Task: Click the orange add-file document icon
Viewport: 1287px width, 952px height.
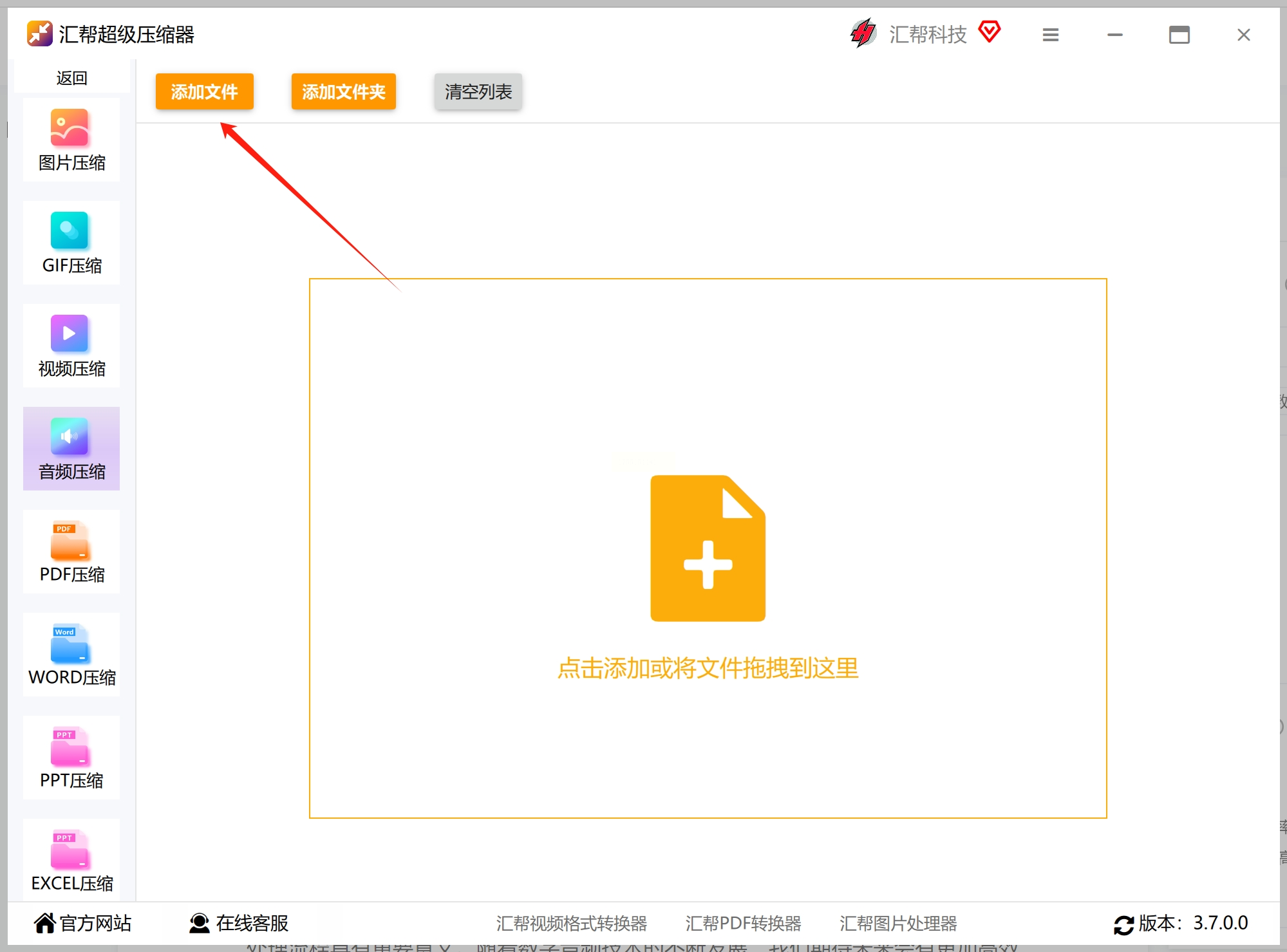Action: pyautogui.click(x=708, y=548)
